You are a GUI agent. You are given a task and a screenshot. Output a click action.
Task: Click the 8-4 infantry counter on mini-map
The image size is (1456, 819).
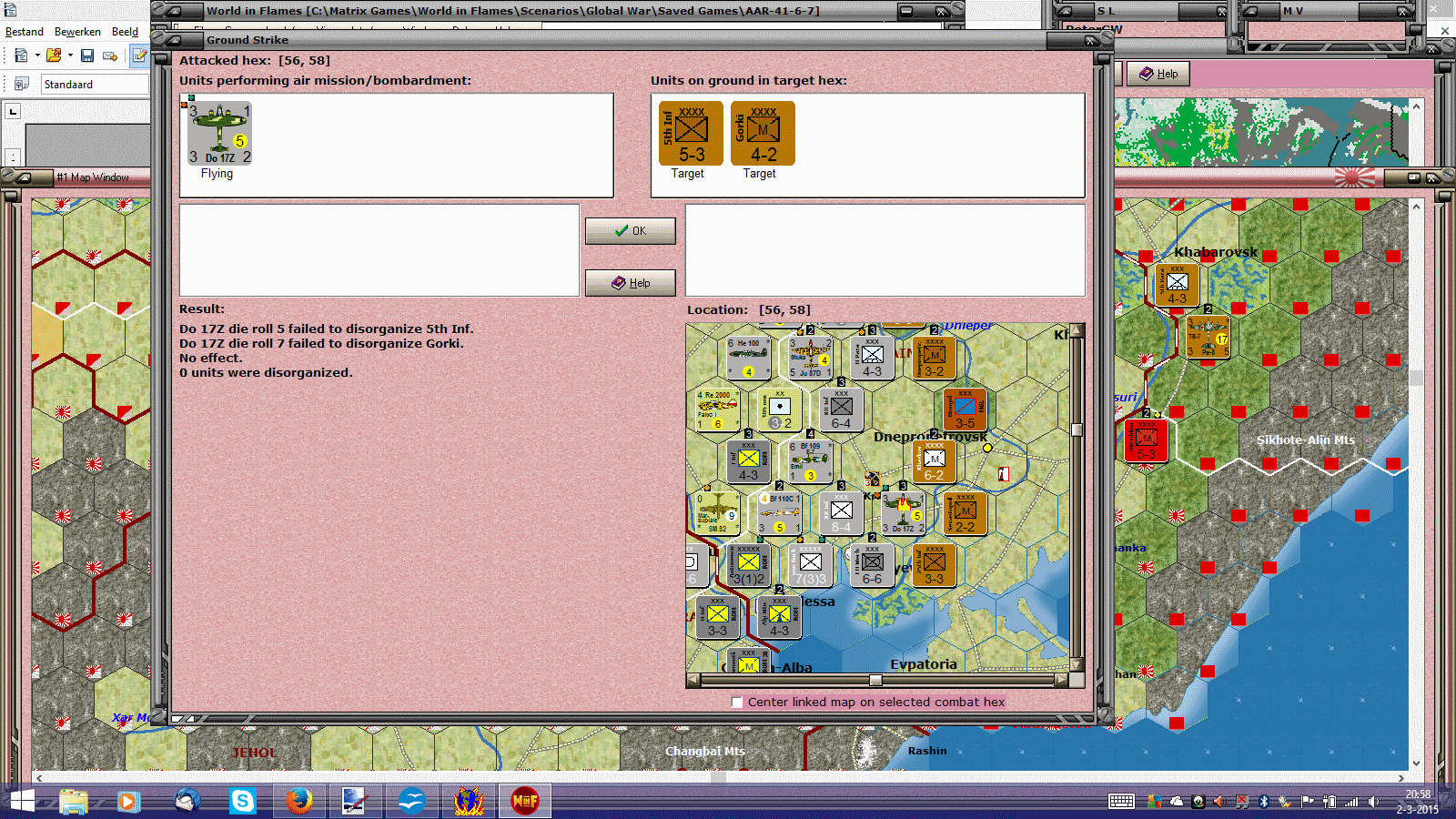tap(841, 513)
